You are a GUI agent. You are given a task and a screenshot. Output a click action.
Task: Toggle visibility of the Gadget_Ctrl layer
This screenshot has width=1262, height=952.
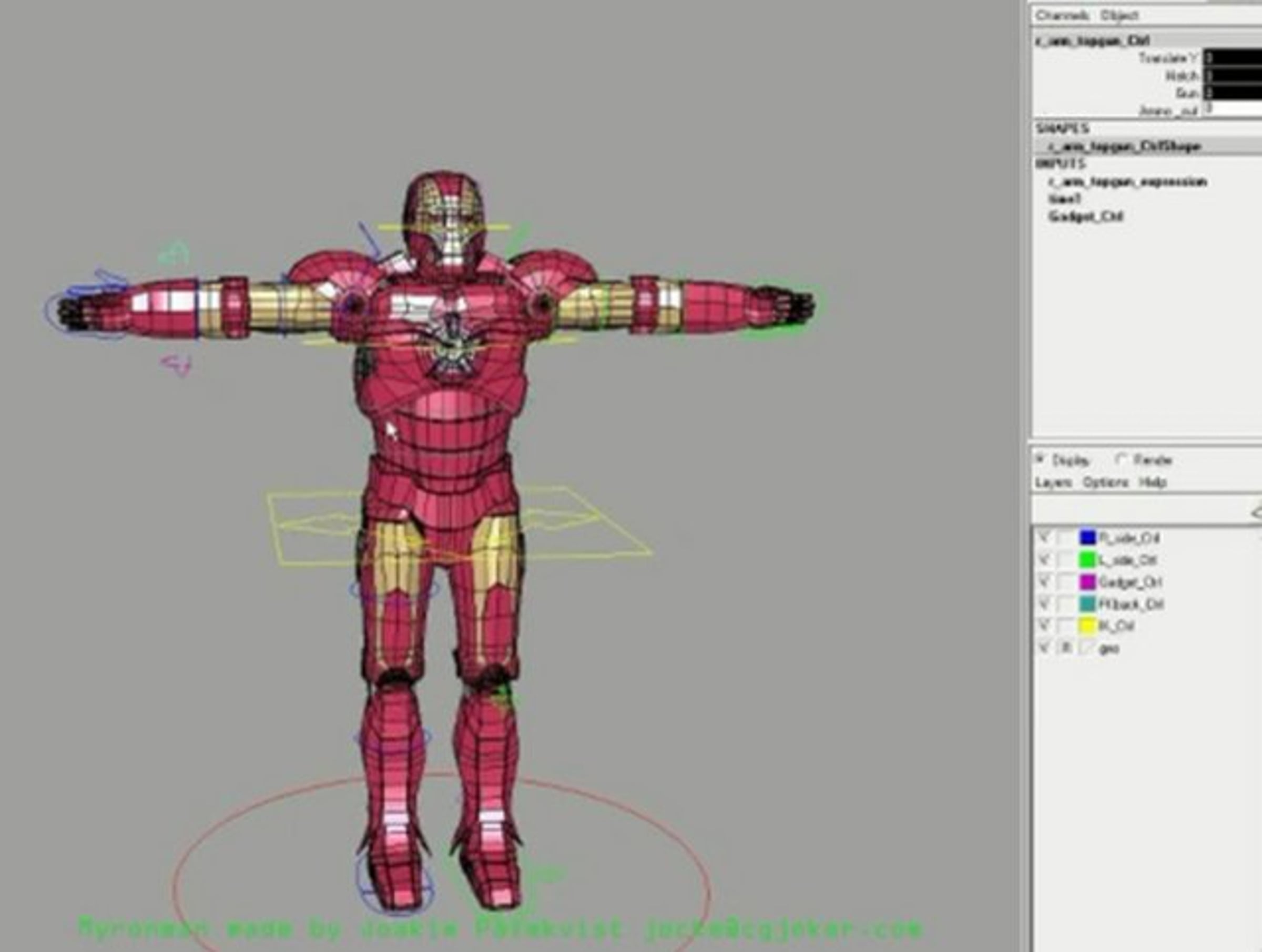(x=1045, y=582)
